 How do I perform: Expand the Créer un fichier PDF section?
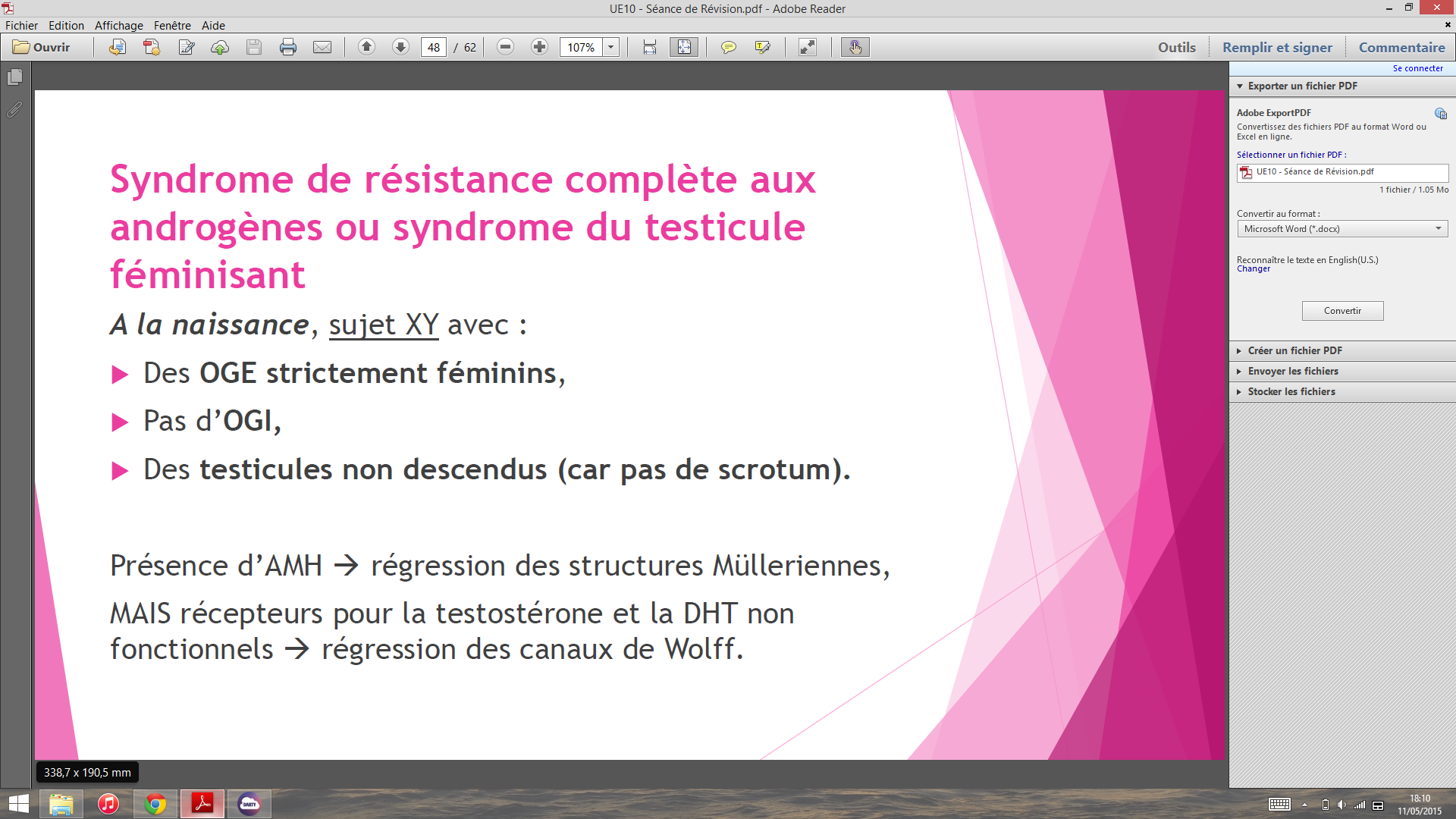click(x=1294, y=350)
